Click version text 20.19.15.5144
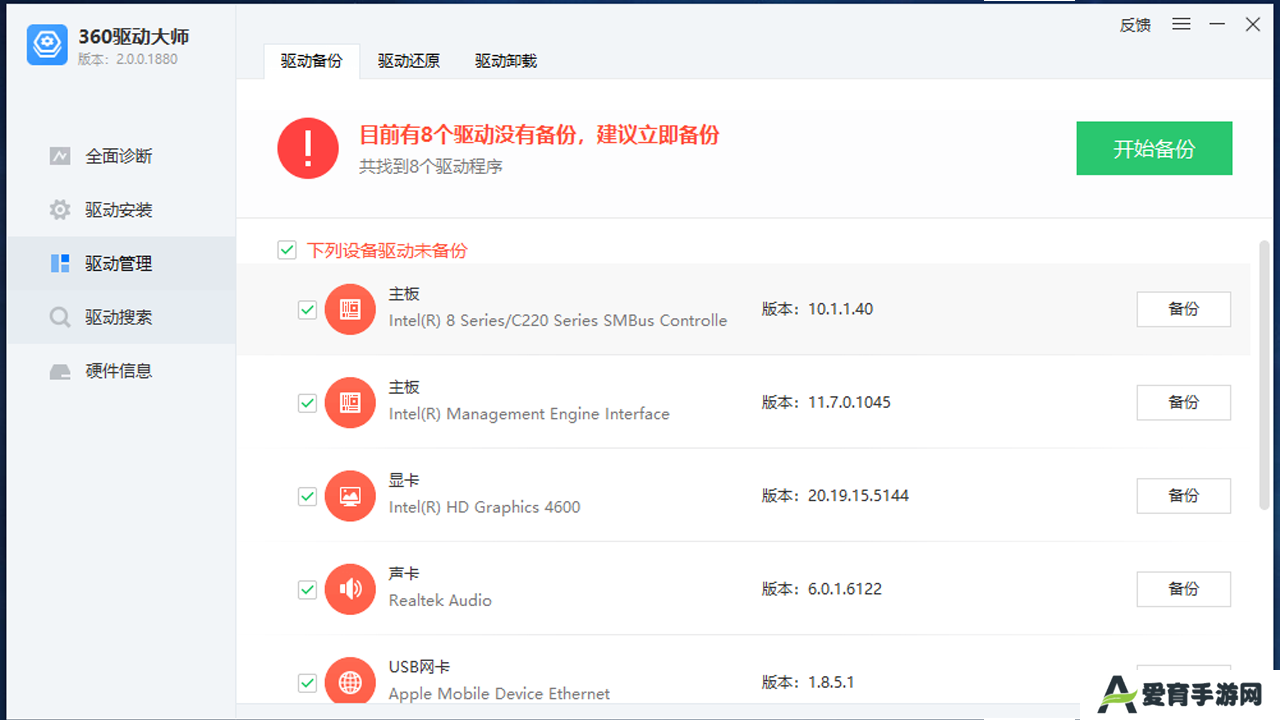The width and height of the screenshot is (1280, 720). [858, 495]
